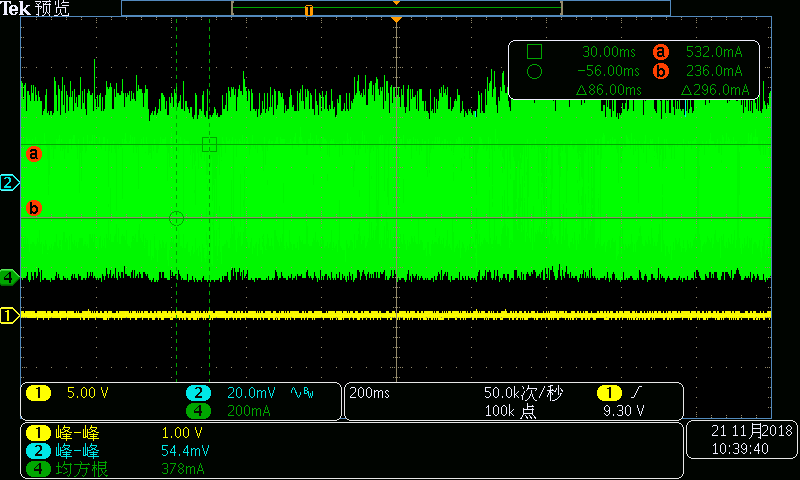The width and height of the screenshot is (800, 480).
Task: Click the 9.30 V trigger level readout
Action: click(623, 411)
